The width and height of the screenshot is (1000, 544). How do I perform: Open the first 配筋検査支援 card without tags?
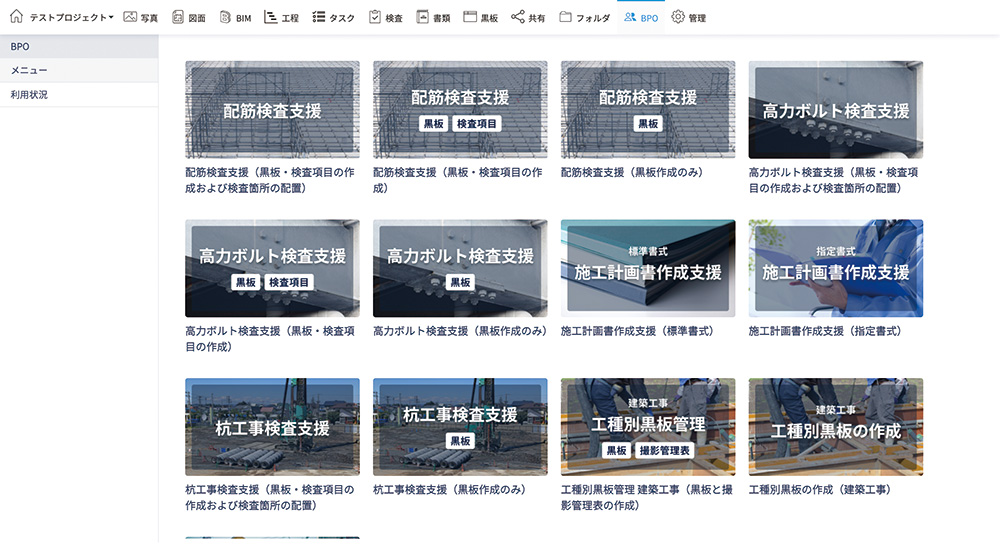point(272,110)
